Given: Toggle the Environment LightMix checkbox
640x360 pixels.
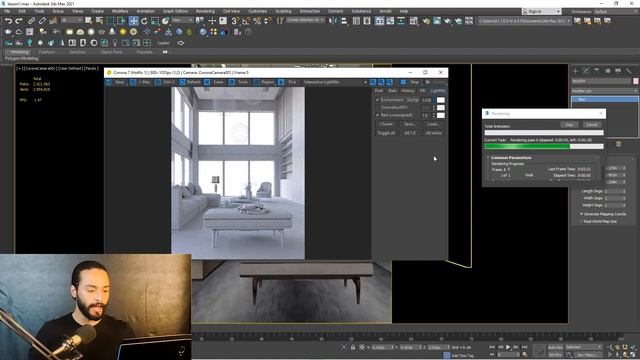Looking at the screenshot, I should pos(378,100).
